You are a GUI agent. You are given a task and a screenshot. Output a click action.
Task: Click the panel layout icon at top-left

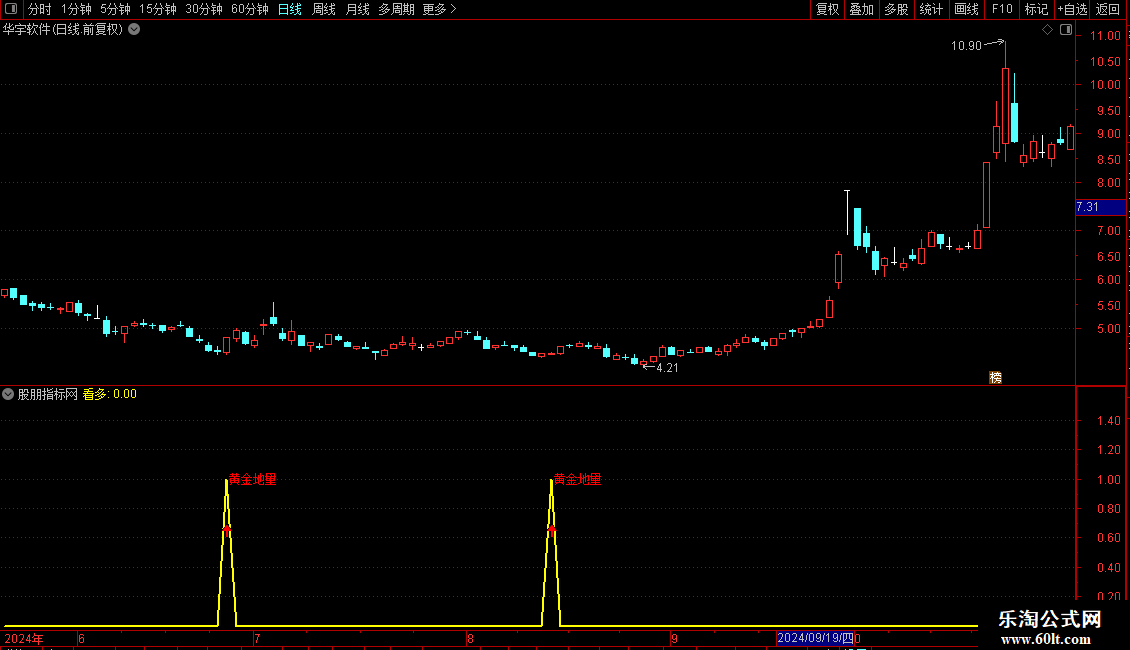11,9
